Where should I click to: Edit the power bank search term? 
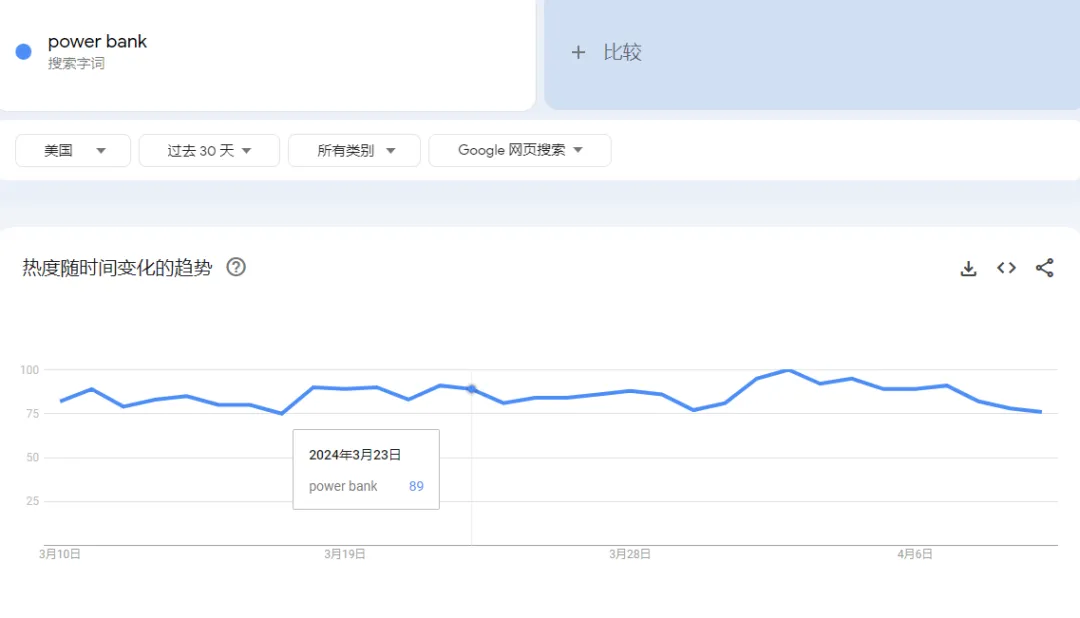(98, 42)
